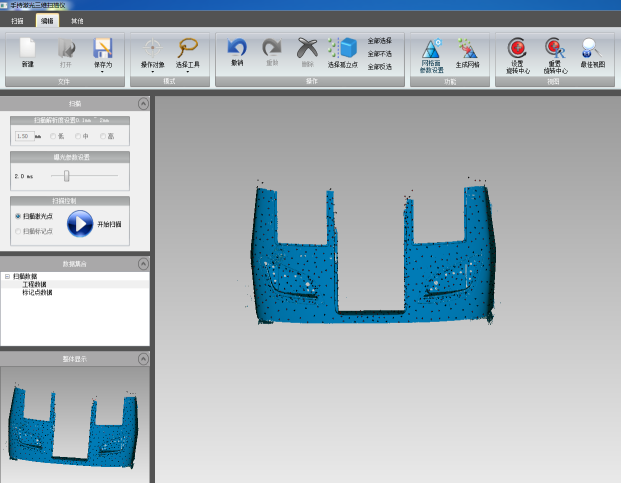Switch to the Other (其他) tab
The height and width of the screenshot is (483, 621).
[x=77, y=20]
